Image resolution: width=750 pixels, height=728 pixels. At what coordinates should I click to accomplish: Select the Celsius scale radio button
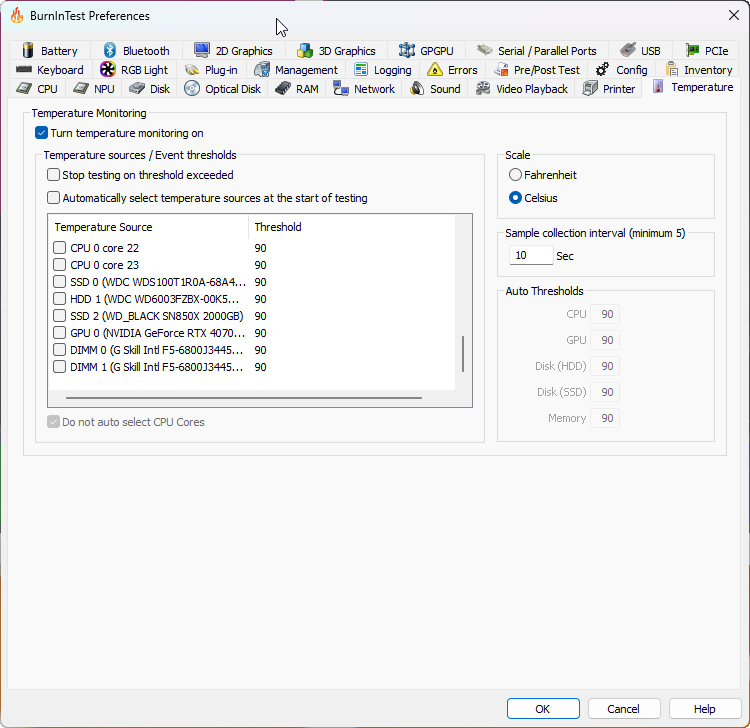(x=515, y=198)
